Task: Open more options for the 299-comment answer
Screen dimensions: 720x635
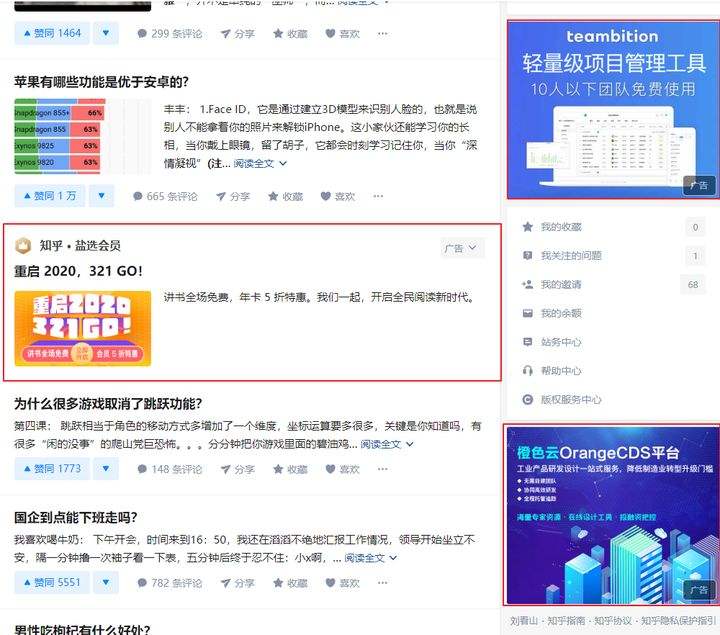Action: [x=382, y=34]
